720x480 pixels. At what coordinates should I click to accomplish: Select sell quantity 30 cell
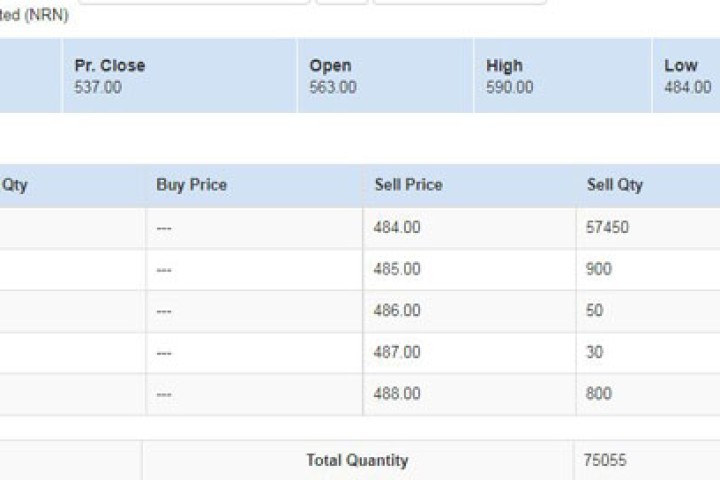click(594, 353)
